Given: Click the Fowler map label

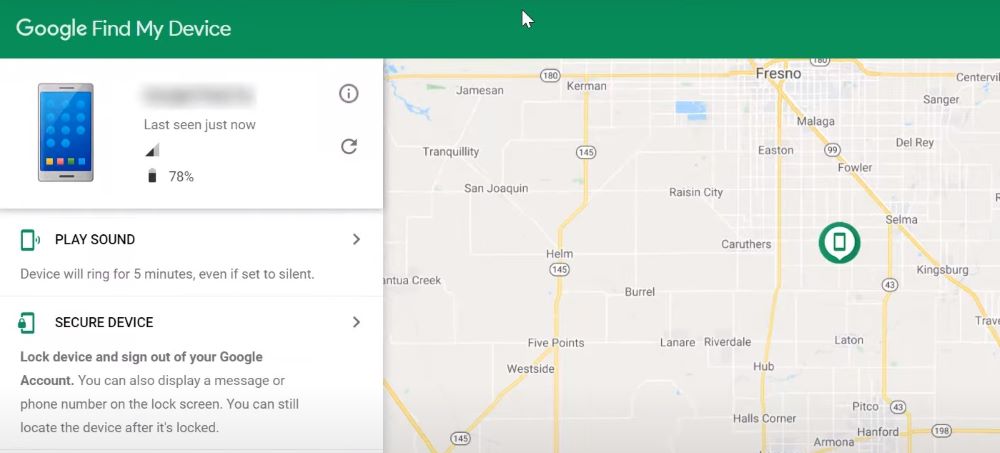Looking at the screenshot, I should pos(855,167).
